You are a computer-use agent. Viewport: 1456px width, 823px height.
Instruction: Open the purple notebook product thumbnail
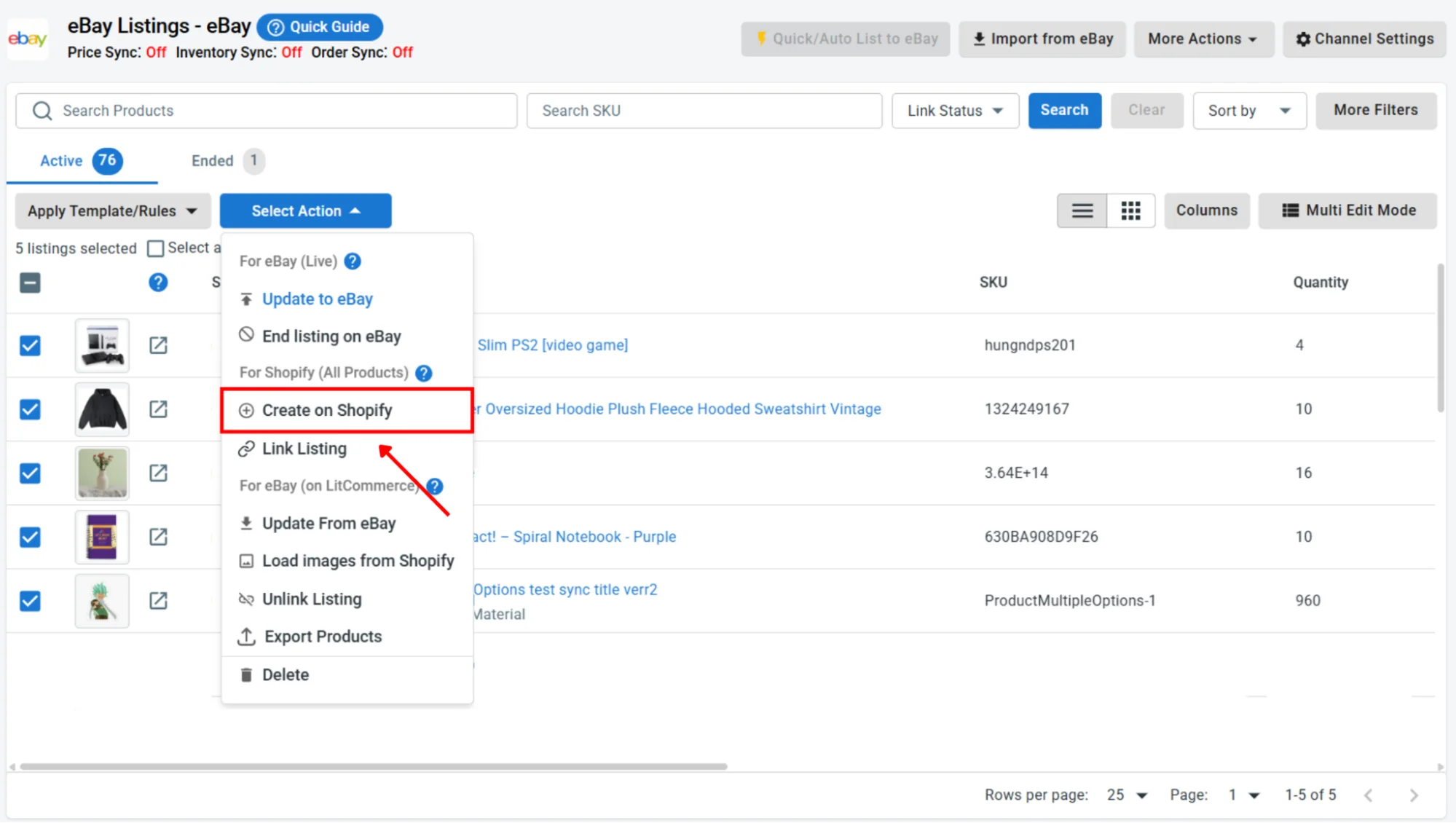point(102,537)
